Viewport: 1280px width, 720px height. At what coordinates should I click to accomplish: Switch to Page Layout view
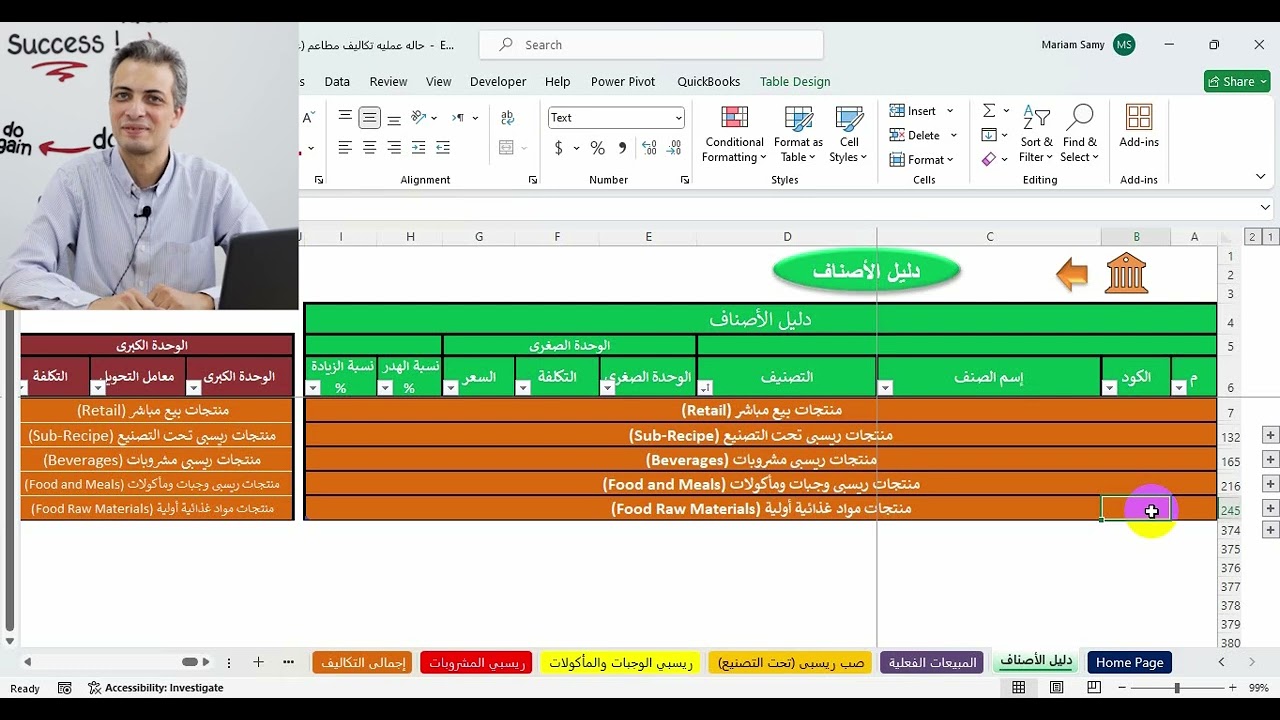point(1056,688)
